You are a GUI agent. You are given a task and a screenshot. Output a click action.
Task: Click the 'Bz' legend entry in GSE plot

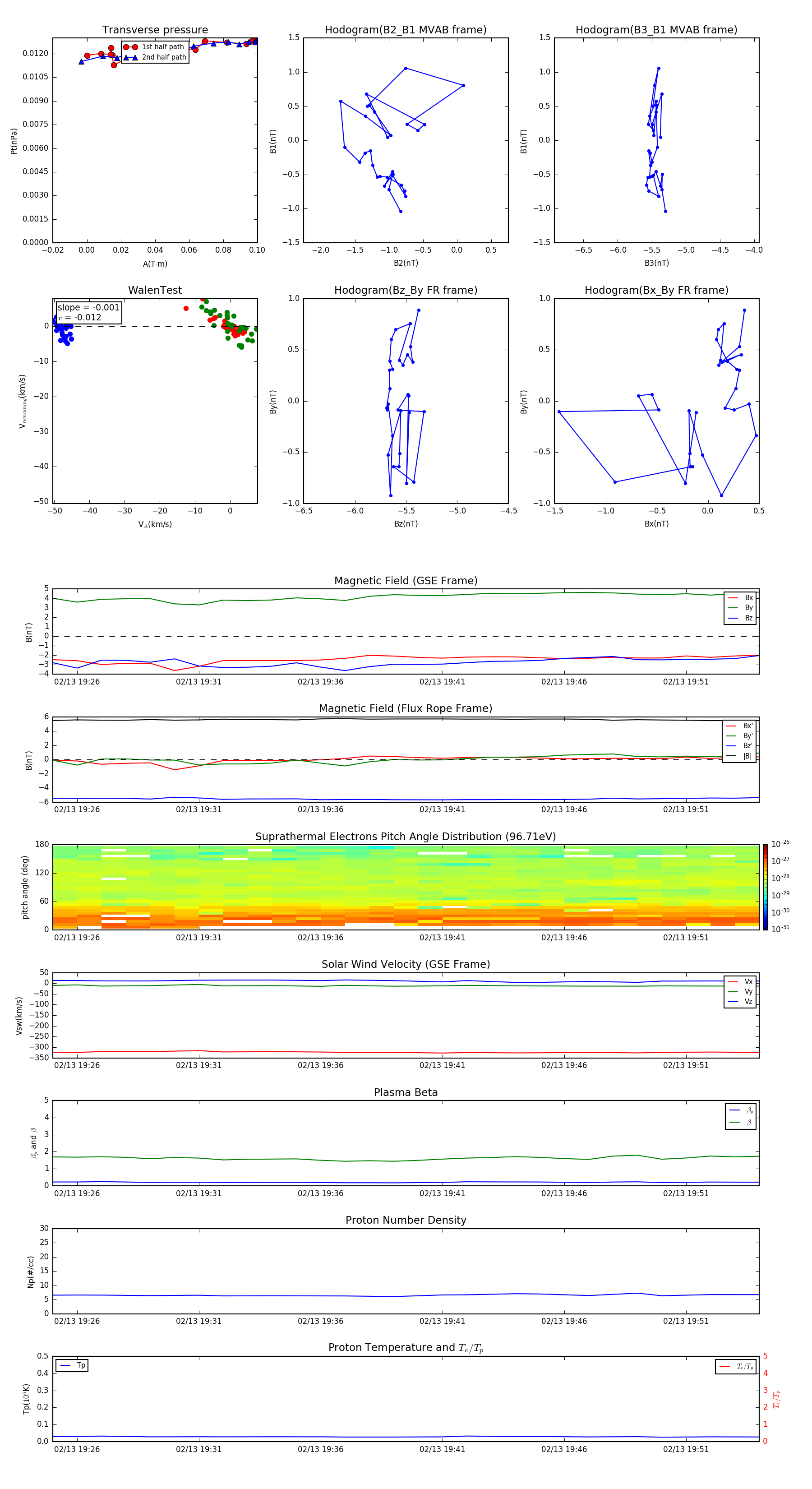point(741,618)
